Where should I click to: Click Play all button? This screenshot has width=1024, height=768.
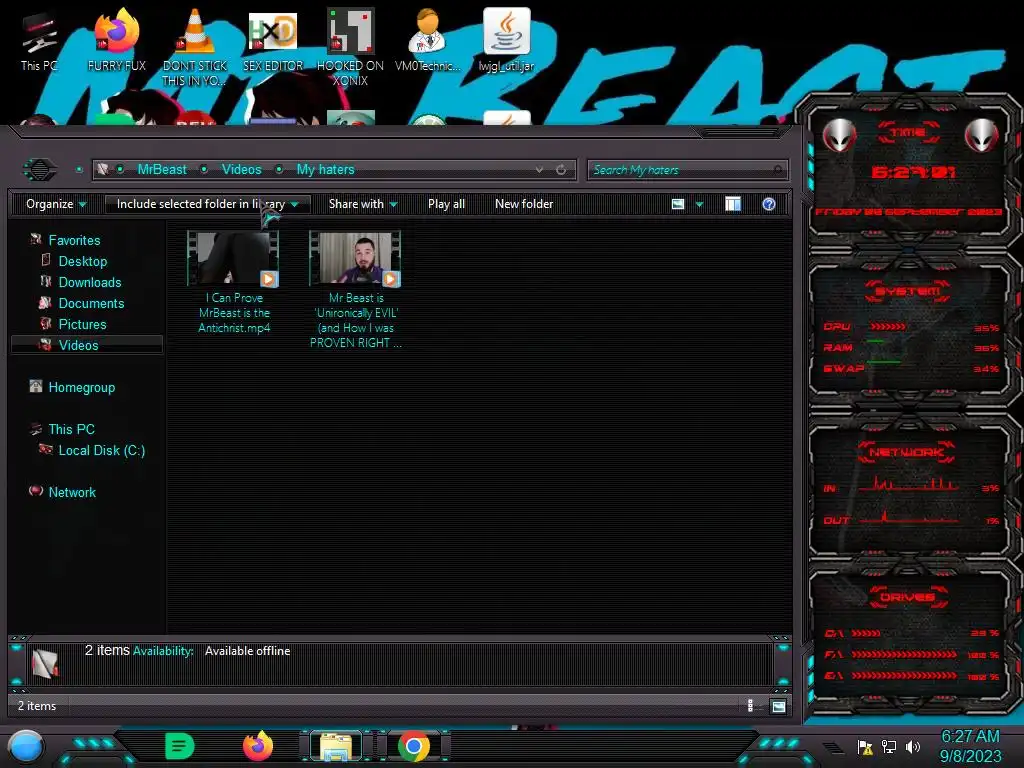pyautogui.click(x=446, y=204)
